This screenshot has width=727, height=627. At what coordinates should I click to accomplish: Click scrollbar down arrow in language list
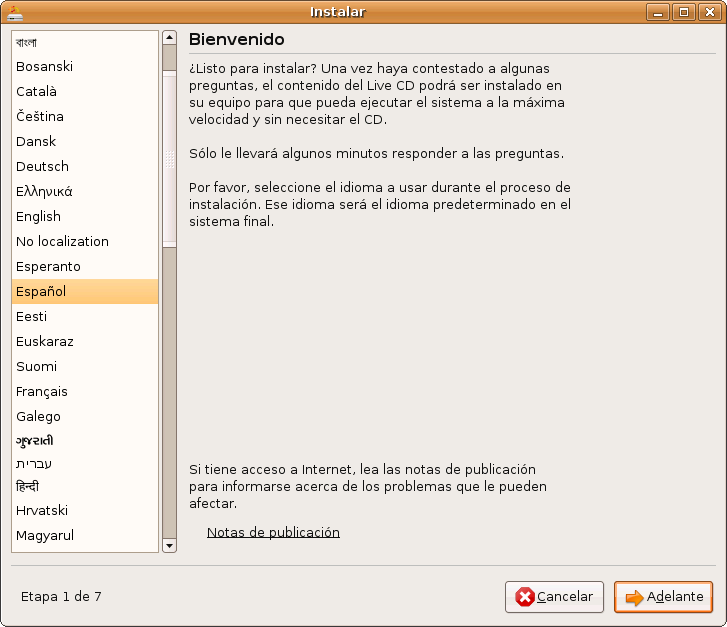point(170,546)
